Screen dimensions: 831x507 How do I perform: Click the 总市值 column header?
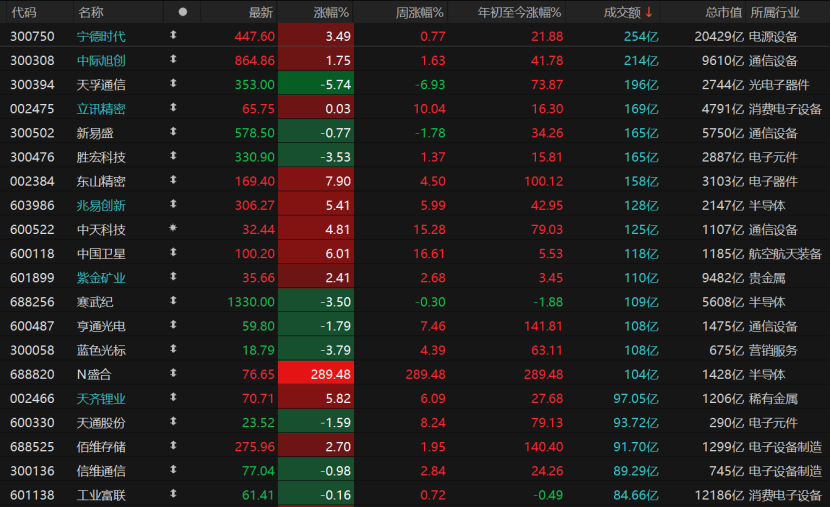point(723,12)
